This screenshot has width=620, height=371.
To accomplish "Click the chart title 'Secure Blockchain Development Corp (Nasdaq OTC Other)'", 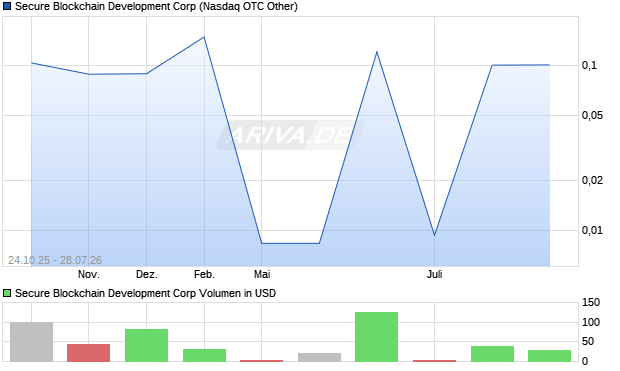I will point(156,7).
